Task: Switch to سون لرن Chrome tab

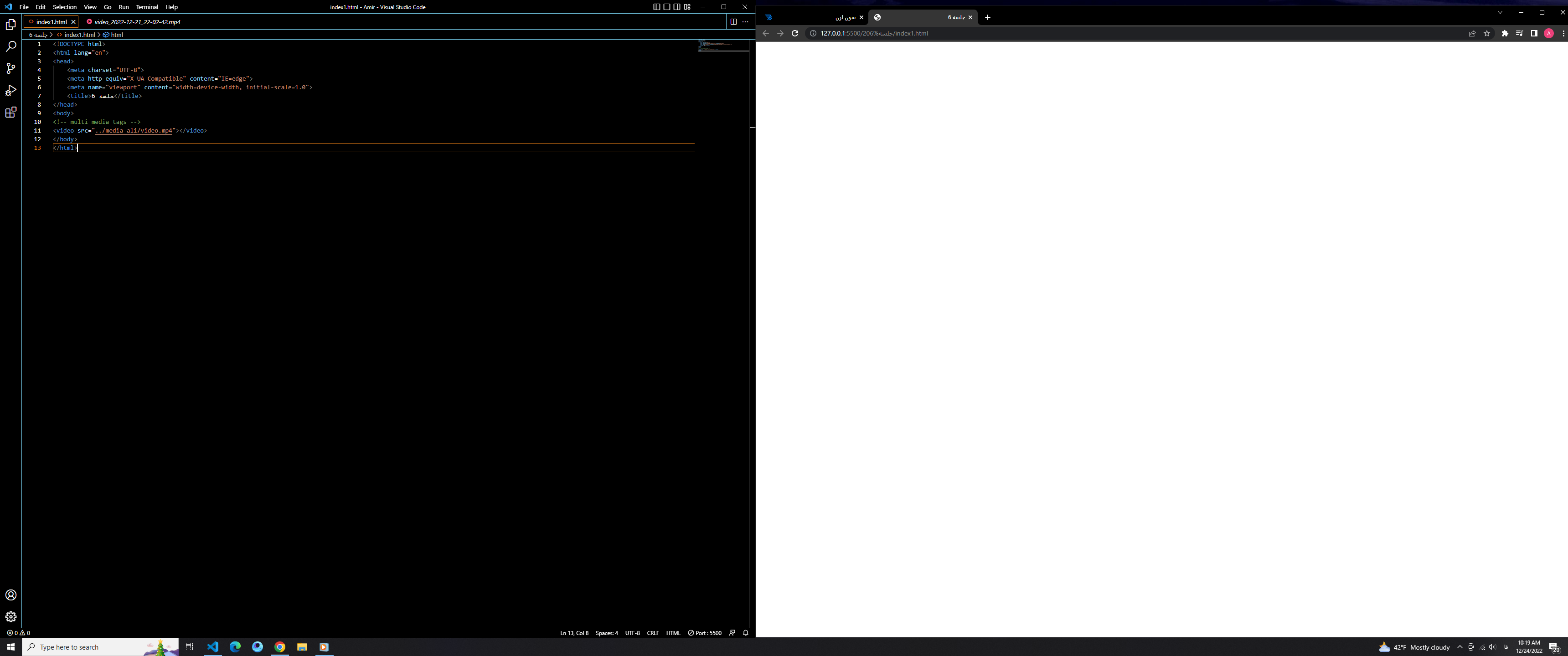Action: [813, 17]
